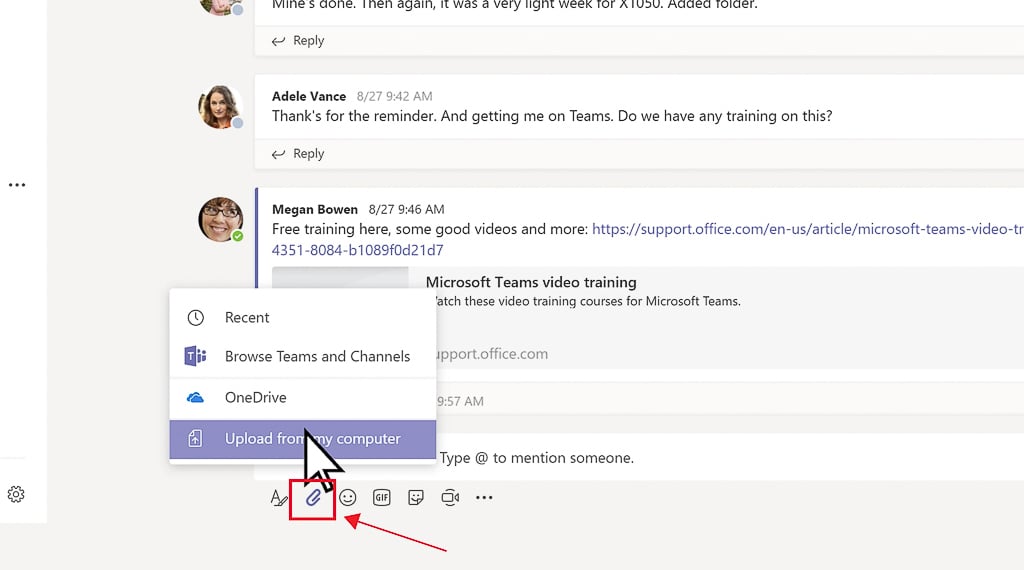Click Megan Bowen's name
The height and width of the screenshot is (570, 1024).
tap(315, 210)
